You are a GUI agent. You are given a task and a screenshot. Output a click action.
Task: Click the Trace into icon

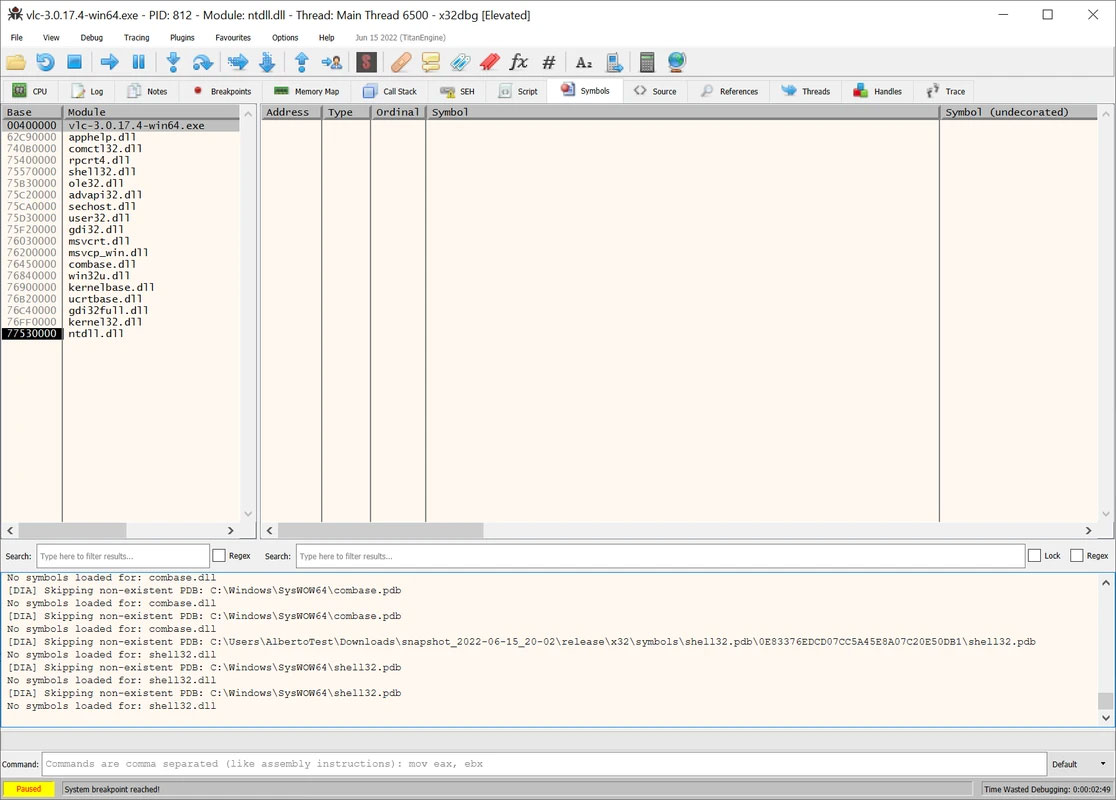coord(238,63)
